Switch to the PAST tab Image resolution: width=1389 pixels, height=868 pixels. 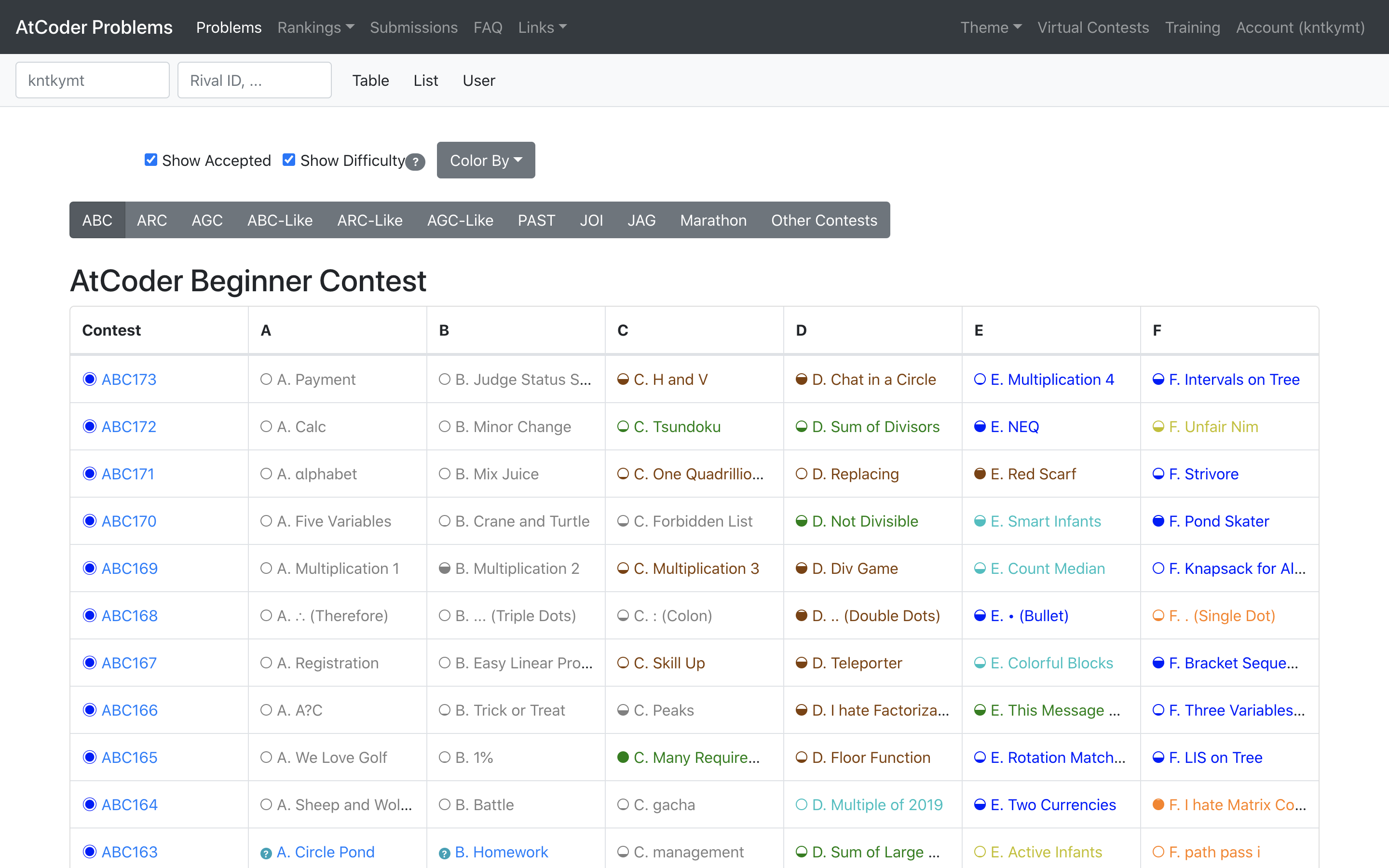pos(536,220)
